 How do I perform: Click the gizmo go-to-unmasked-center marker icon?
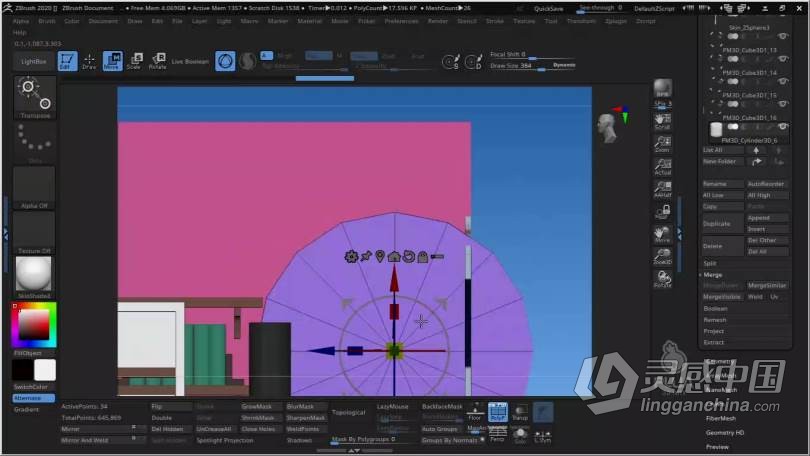pyautogui.click(x=380, y=256)
